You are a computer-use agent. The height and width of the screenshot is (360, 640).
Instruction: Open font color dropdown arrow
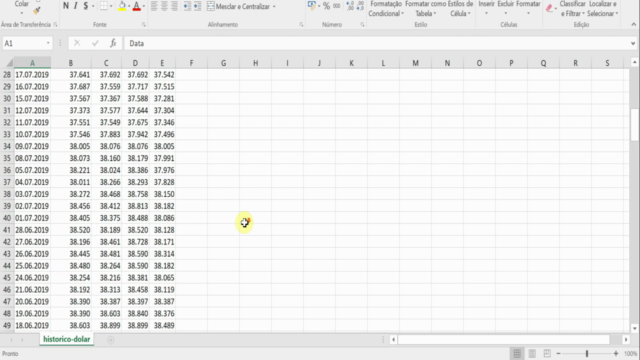pyautogui.click(x=144, y=7)
